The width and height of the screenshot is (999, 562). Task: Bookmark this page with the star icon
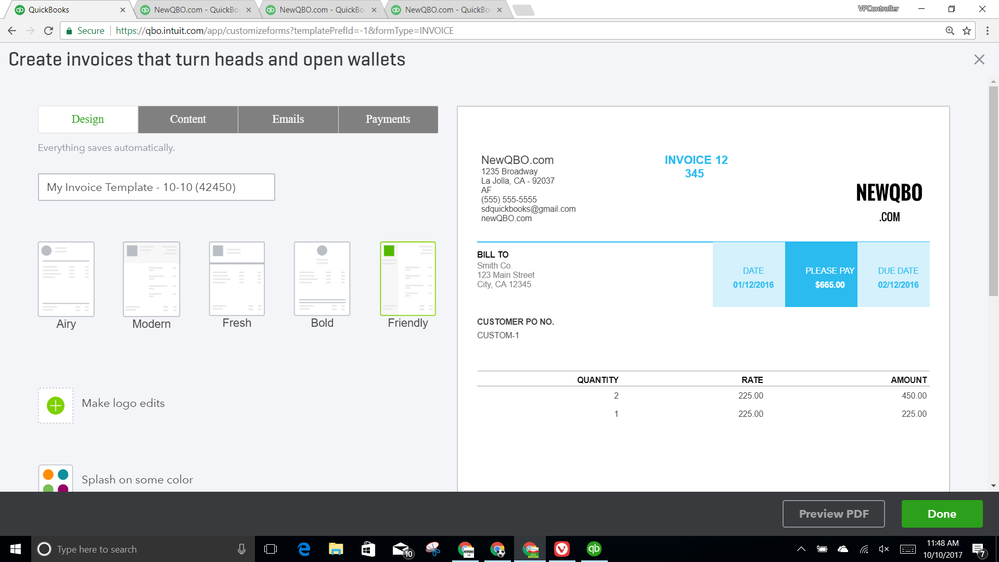coord(967,31)
